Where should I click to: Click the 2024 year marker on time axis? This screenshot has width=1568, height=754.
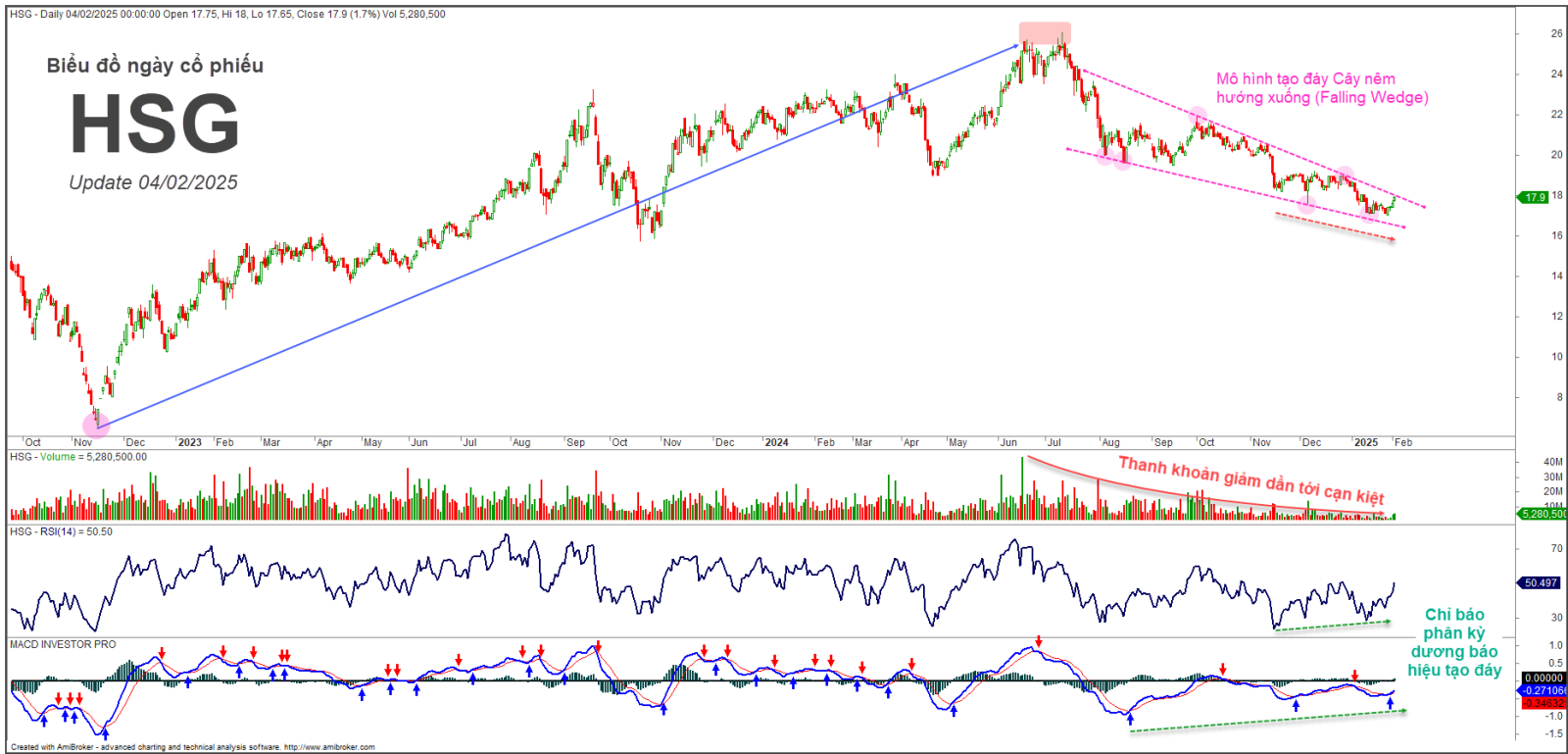point(776,442)
